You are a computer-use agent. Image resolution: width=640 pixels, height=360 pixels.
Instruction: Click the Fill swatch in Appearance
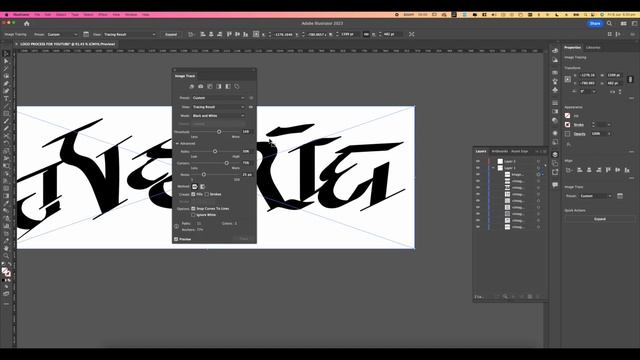coord(567,116)
